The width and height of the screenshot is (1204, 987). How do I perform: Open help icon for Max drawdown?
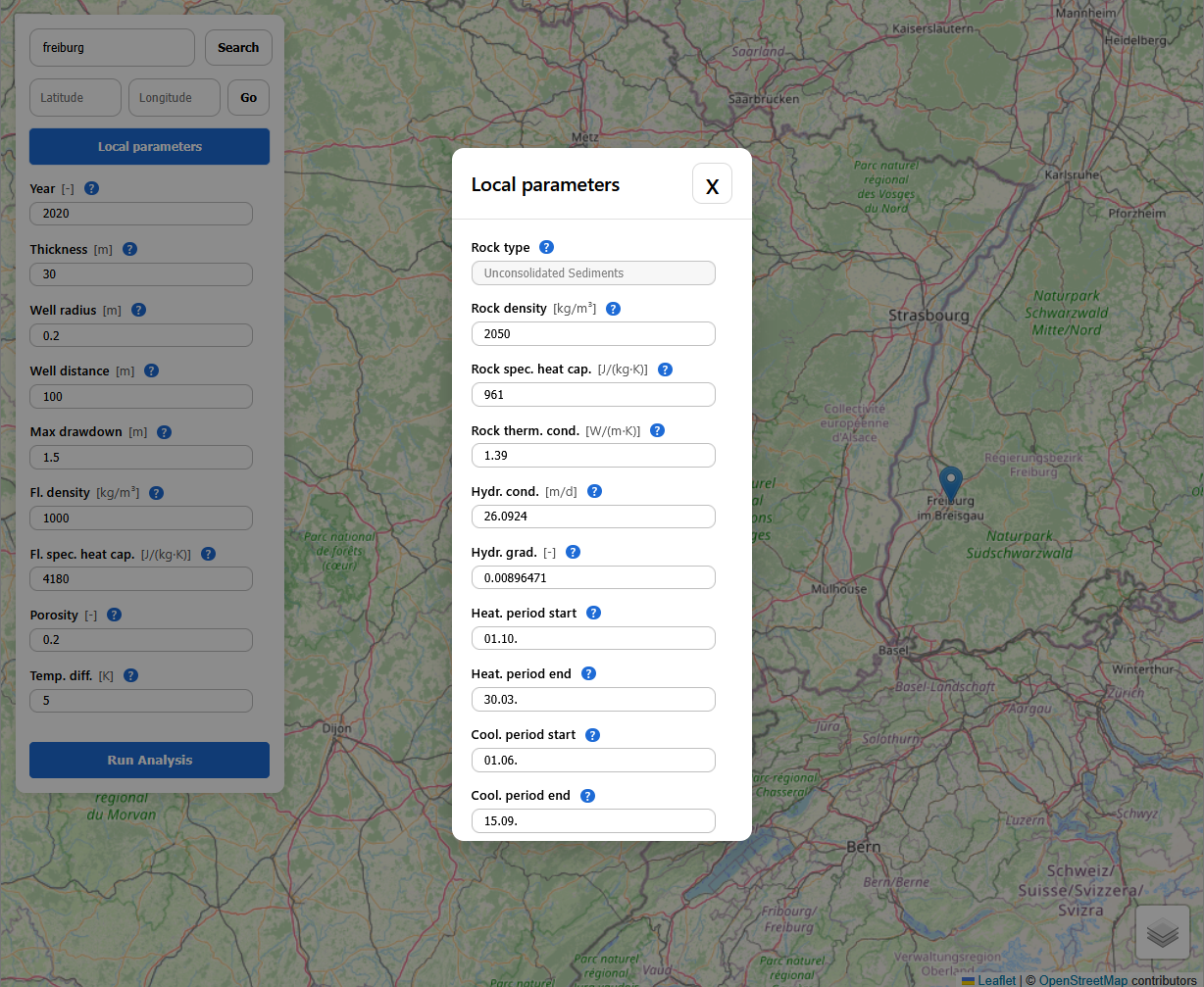(x=165, y=432)
